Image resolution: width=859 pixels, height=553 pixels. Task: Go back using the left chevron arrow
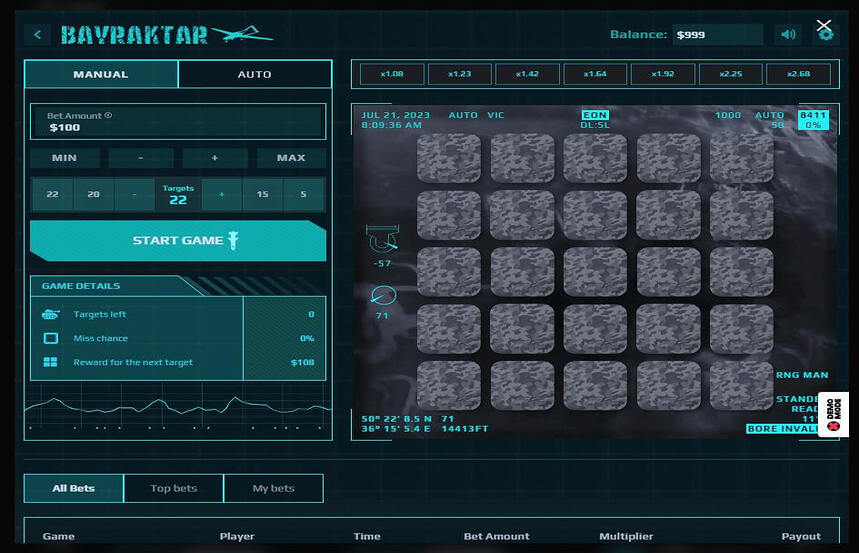point(37,35)
